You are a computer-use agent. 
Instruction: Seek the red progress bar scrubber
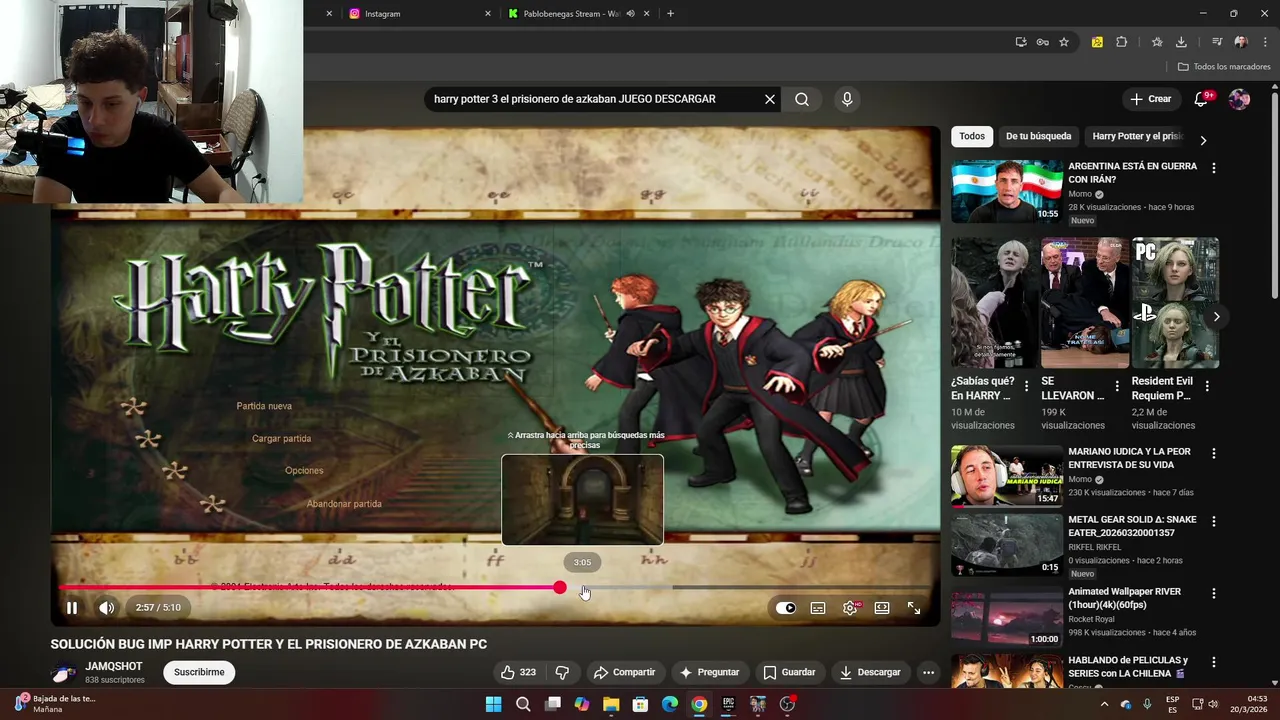(x=560, y=588)
